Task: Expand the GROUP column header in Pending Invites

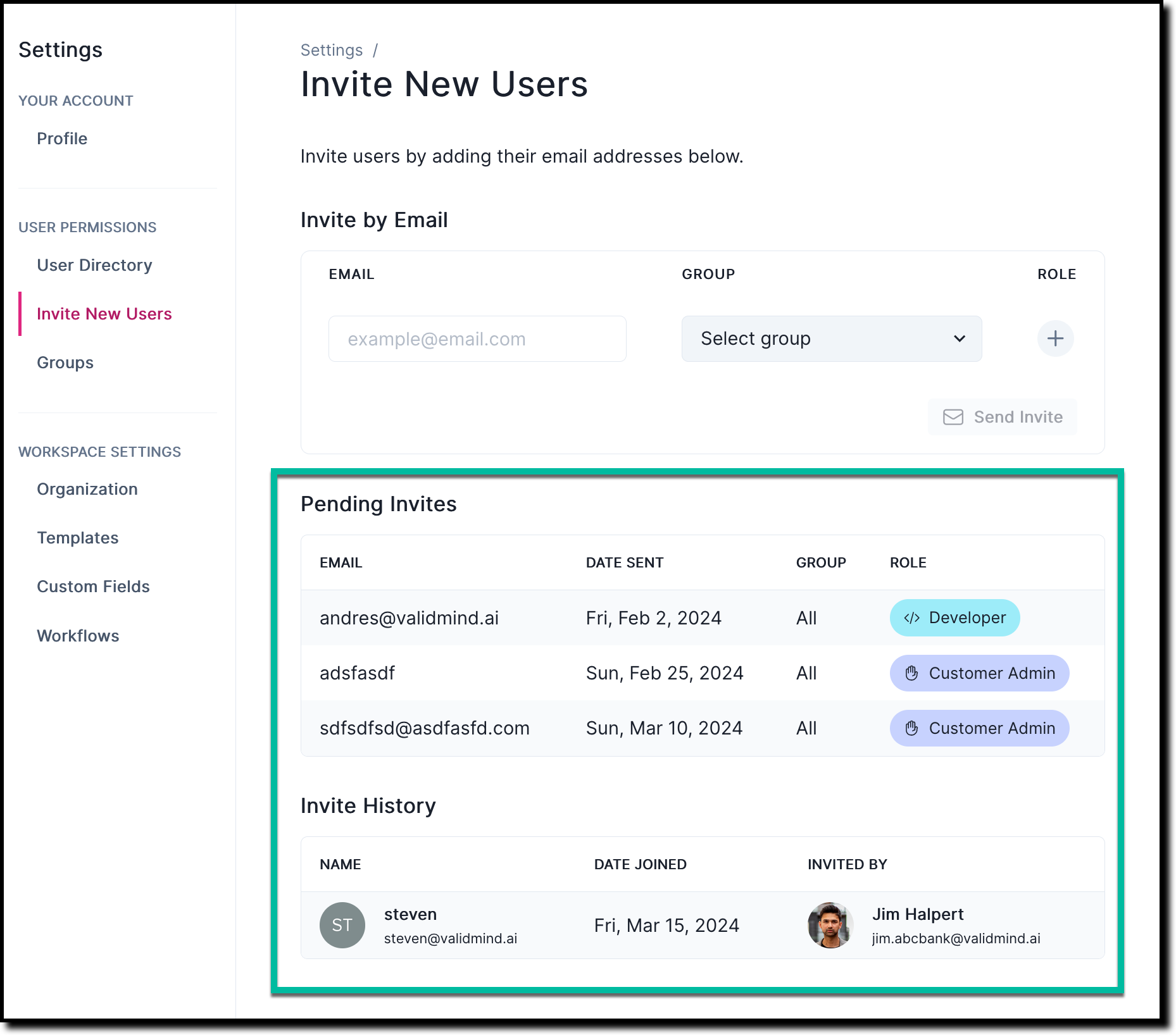Action: 820,562
